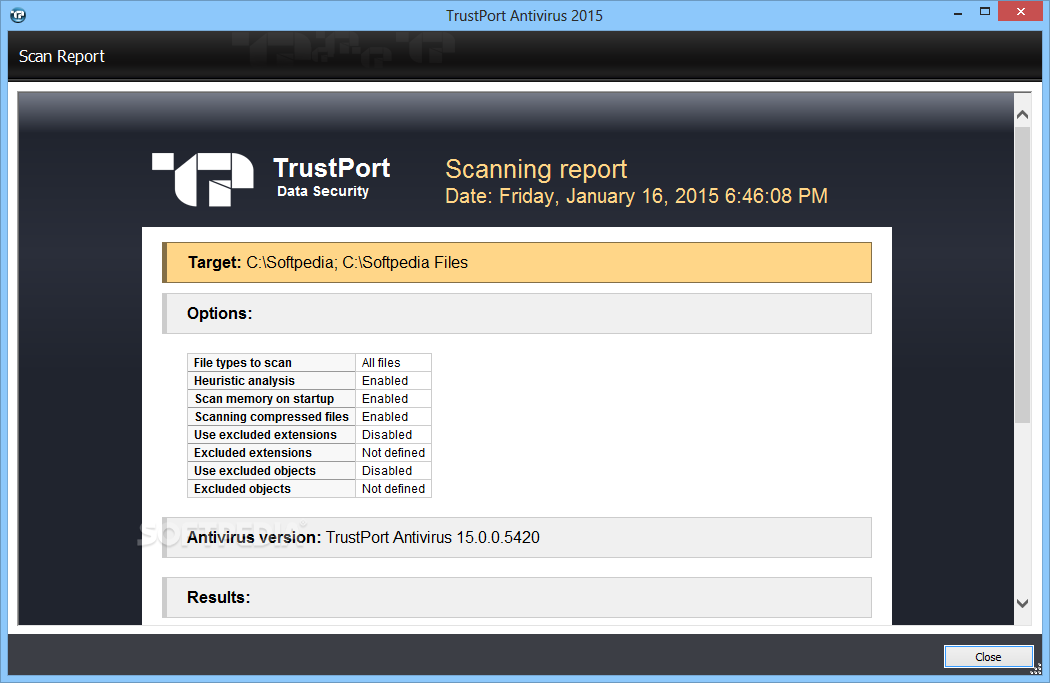Click Enabled value for Scanning compressed files

[393, 416]
